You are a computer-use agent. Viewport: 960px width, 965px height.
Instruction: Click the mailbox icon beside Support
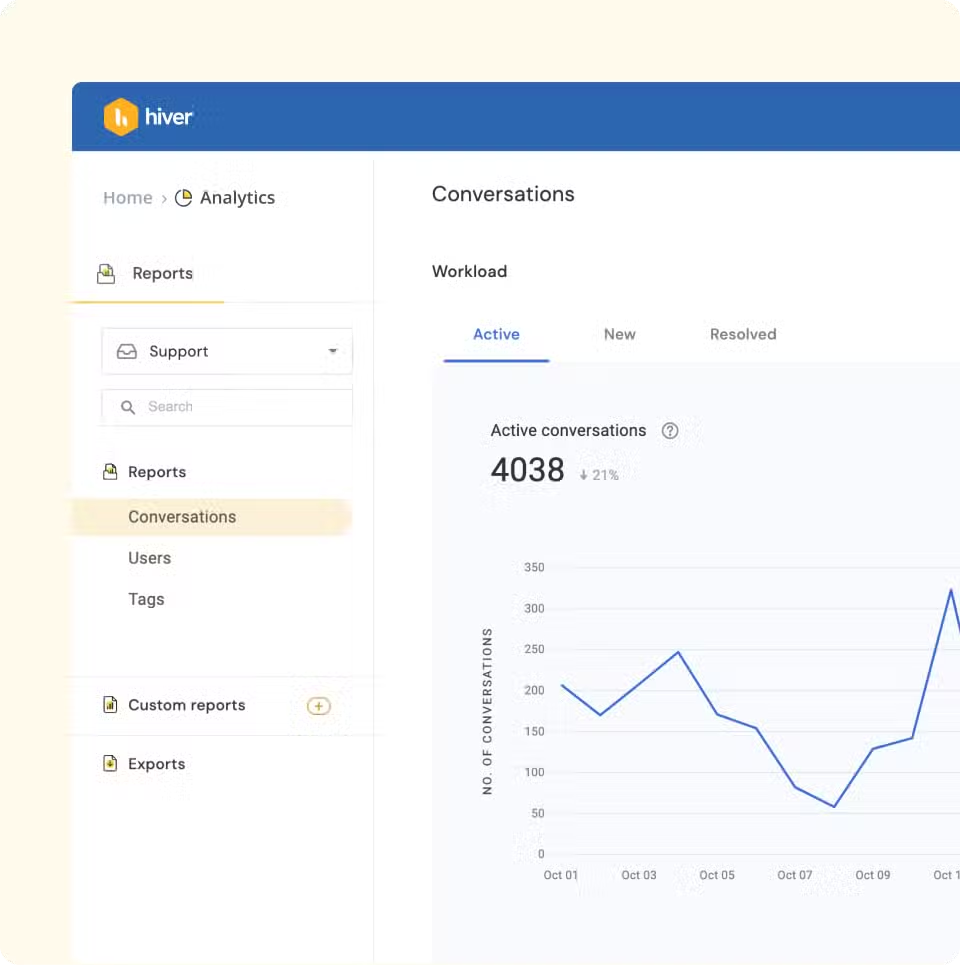(125, 351)
